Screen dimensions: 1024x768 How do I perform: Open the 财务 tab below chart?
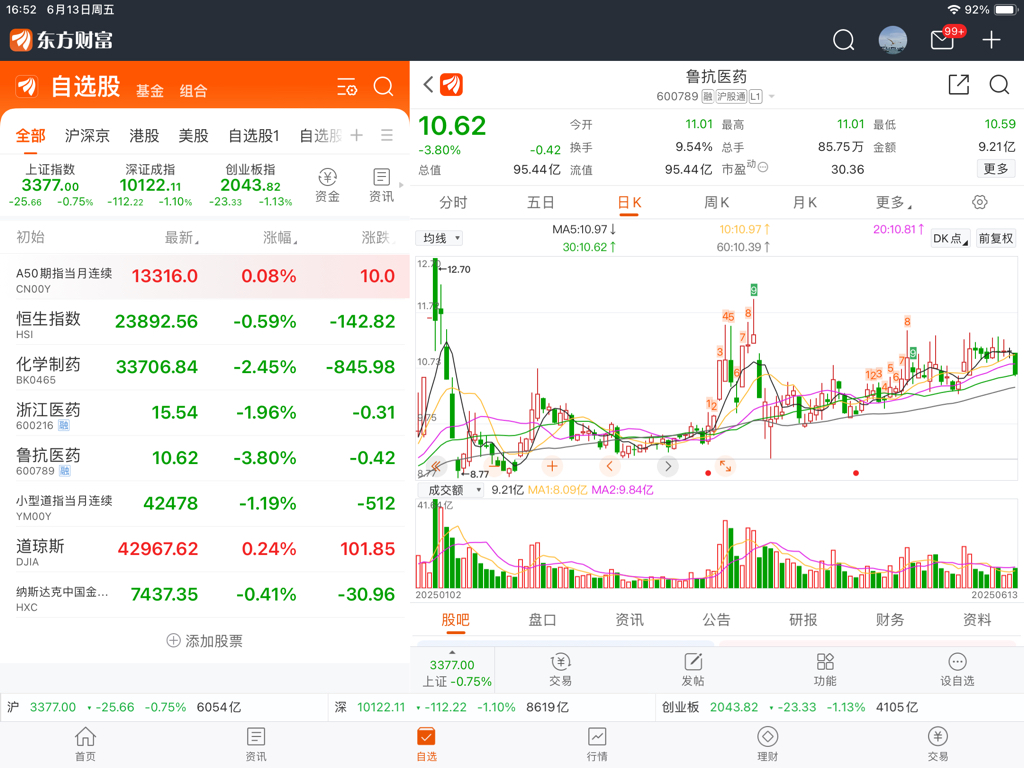(890, 620)
